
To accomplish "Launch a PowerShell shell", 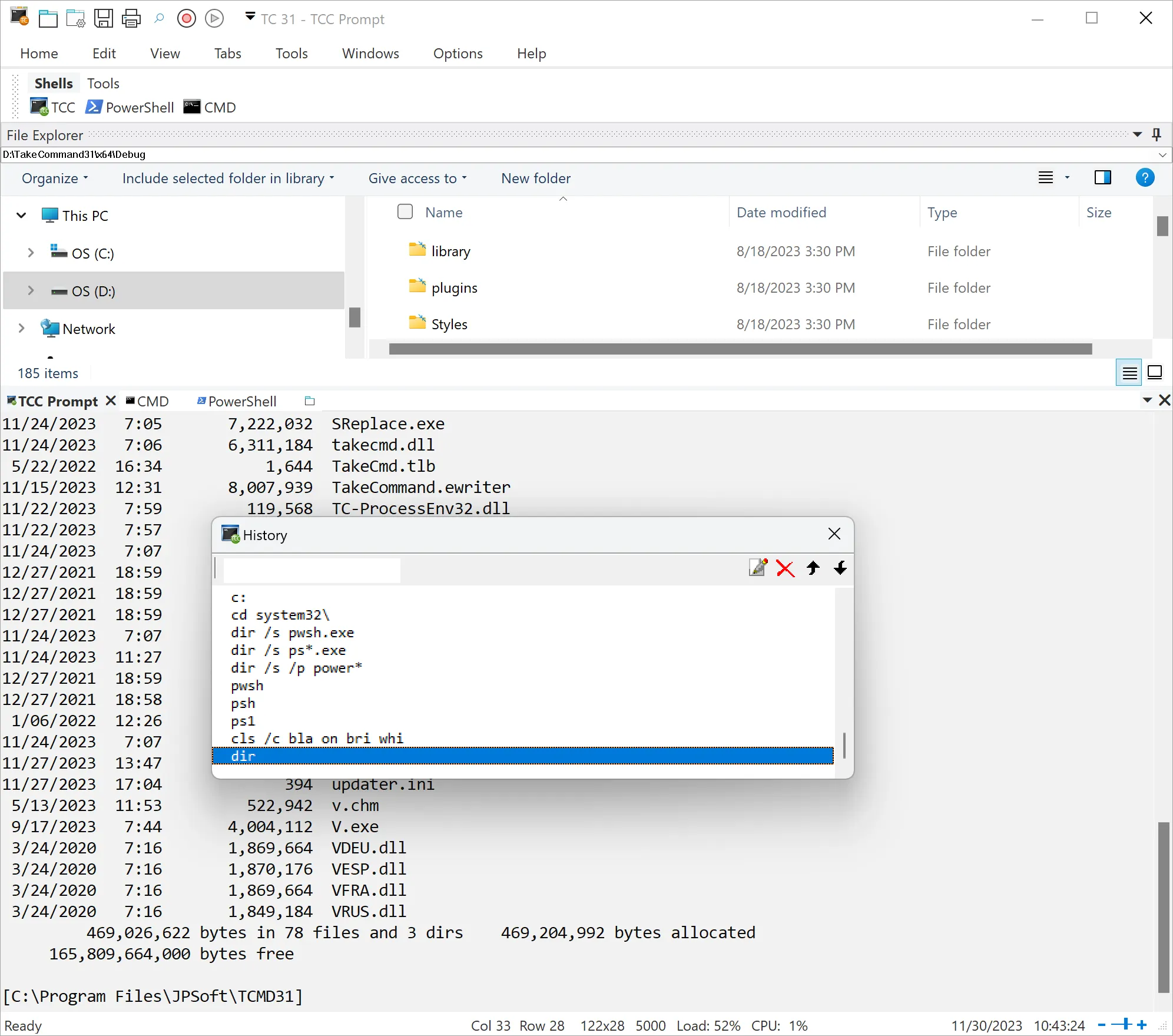I will [130, 107].
